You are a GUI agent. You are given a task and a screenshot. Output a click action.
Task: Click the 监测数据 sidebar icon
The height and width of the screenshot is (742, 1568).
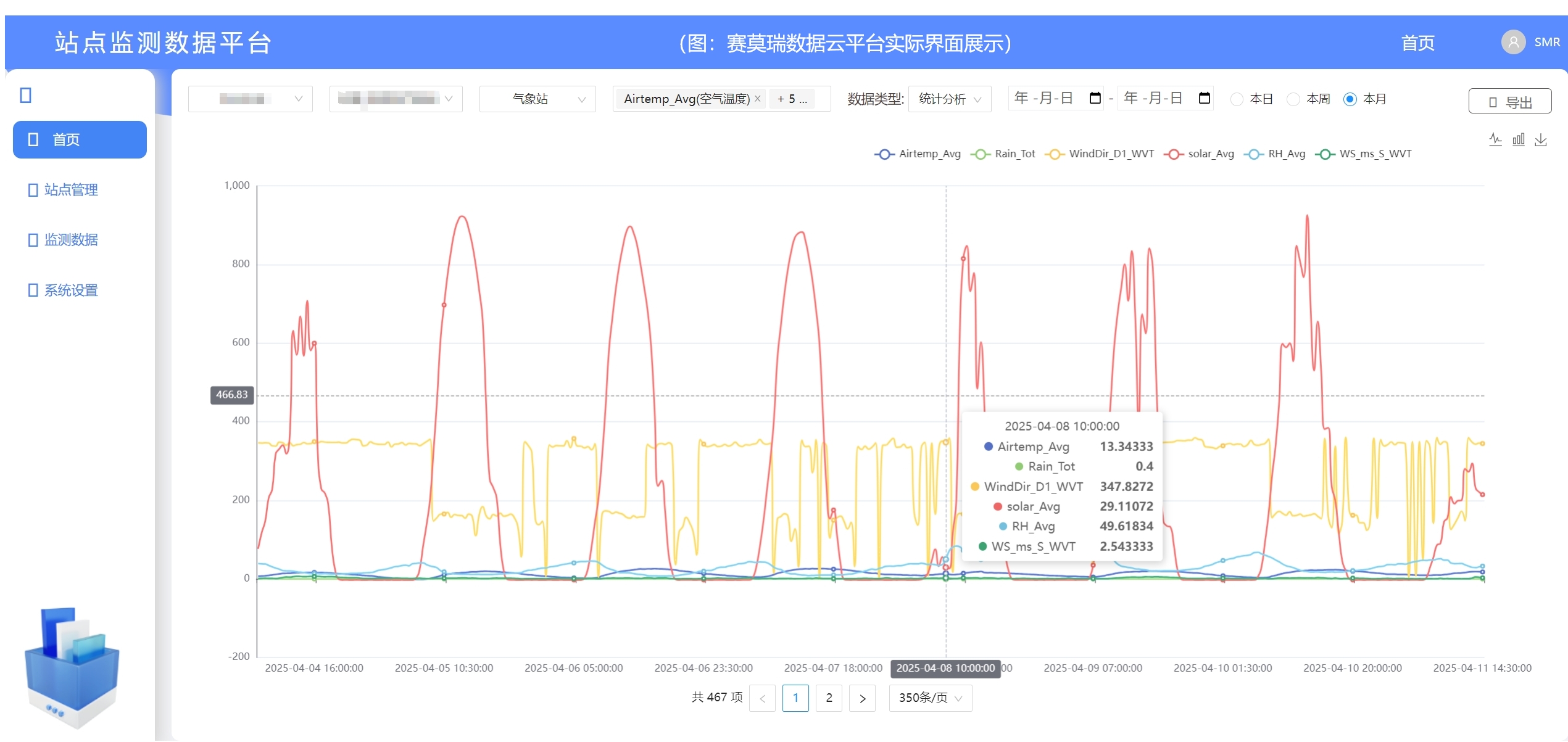tap(33, 240)
